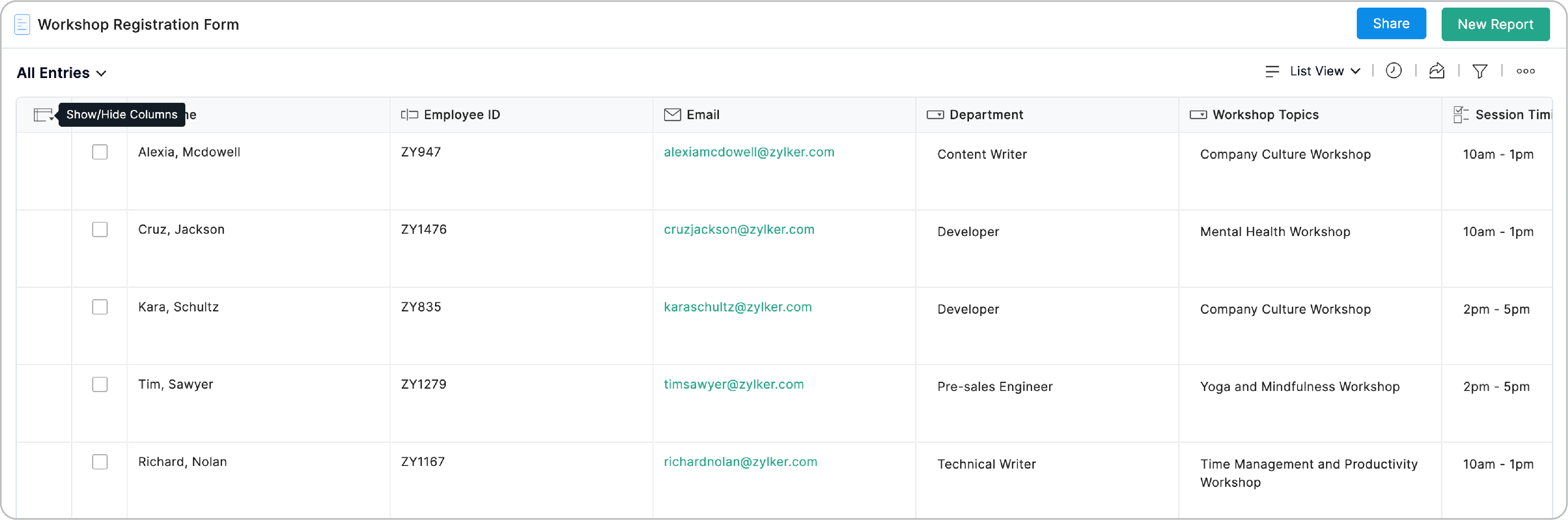Image resolution: width=1568 pixels, height=520 pixels.
Task: Click the Employee ID column header
Action: click(x=461, y=115)
